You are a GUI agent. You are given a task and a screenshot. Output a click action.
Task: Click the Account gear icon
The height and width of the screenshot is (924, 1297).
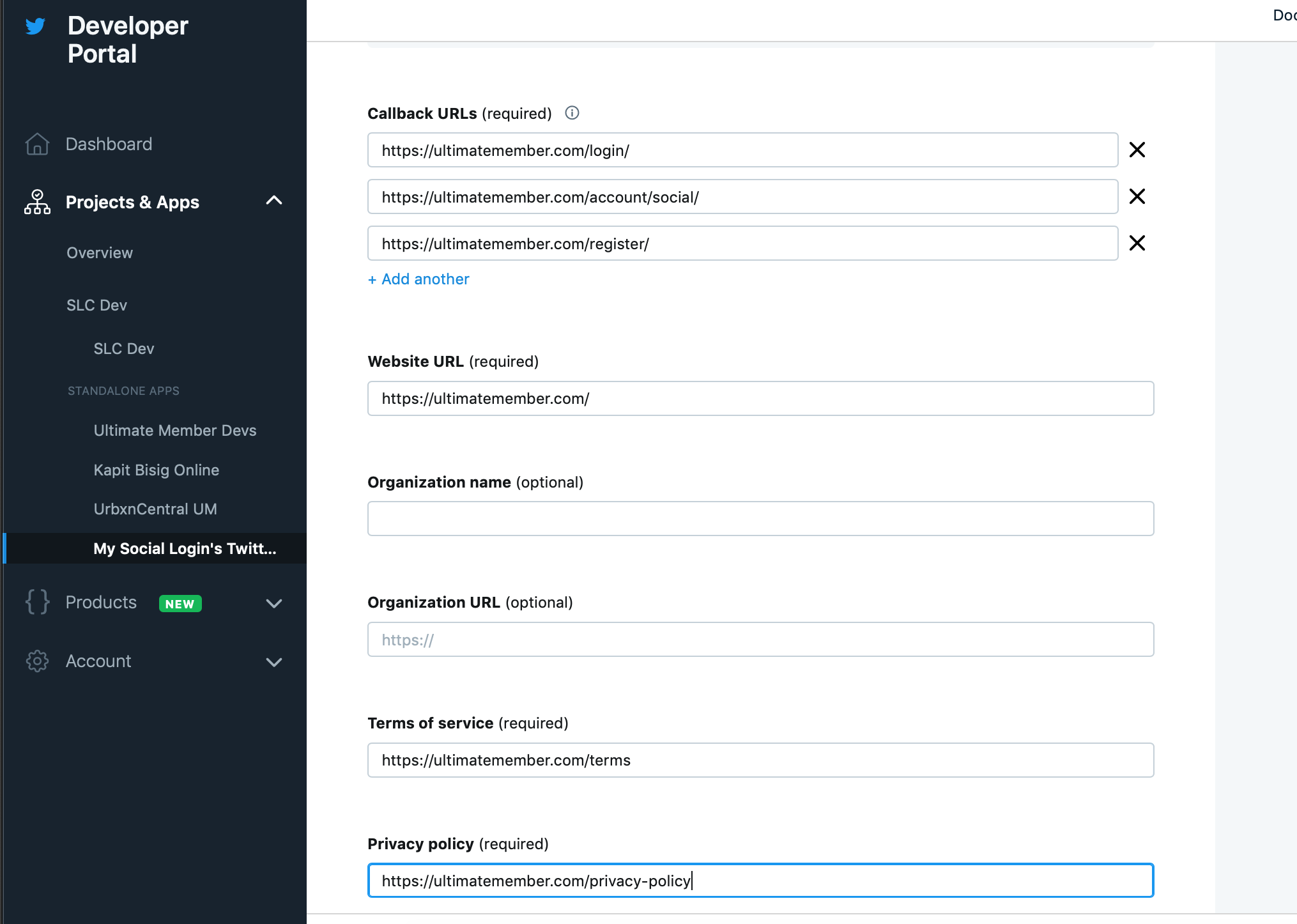37,661
